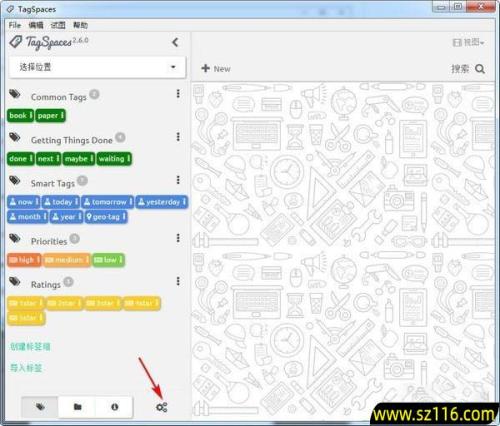Collapse the Ratings group title
The width and height of the screenshot is (500, 426).
[x=46, y=285]
